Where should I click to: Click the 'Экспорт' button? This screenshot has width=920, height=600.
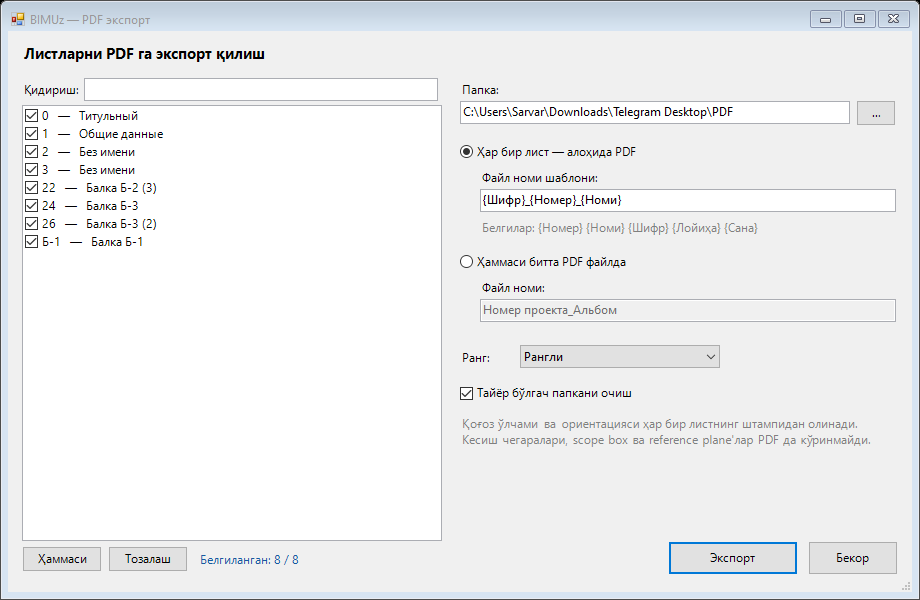733,558
